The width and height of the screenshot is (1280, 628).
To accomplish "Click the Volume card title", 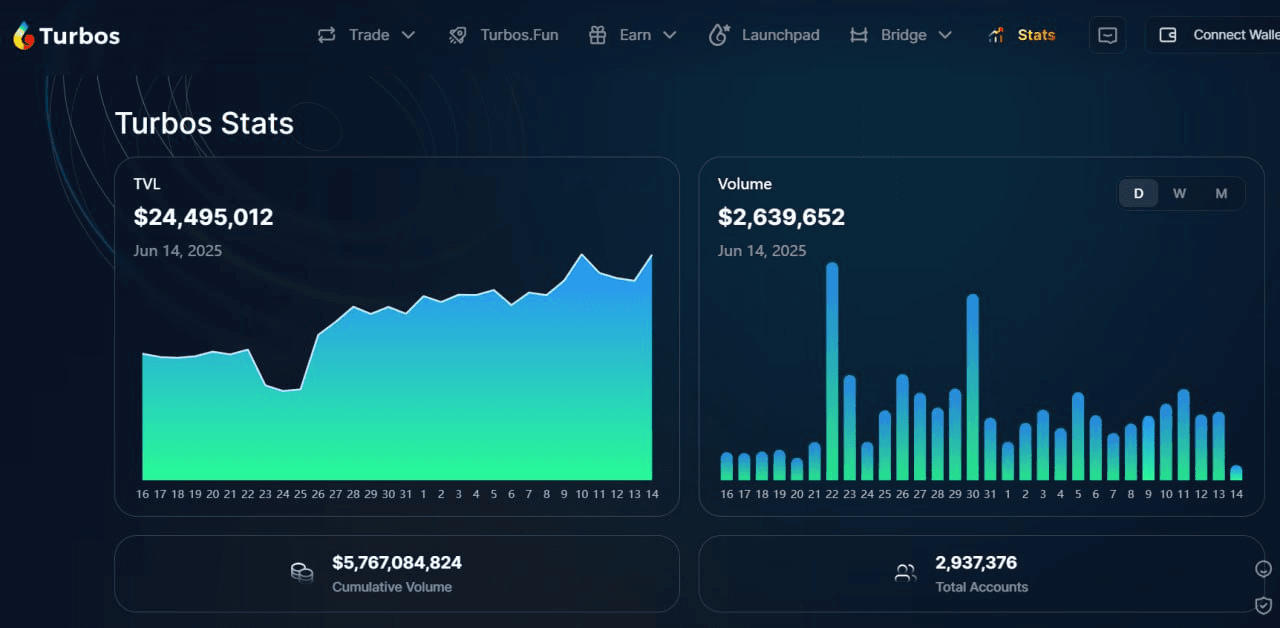I will coord(745,184).
